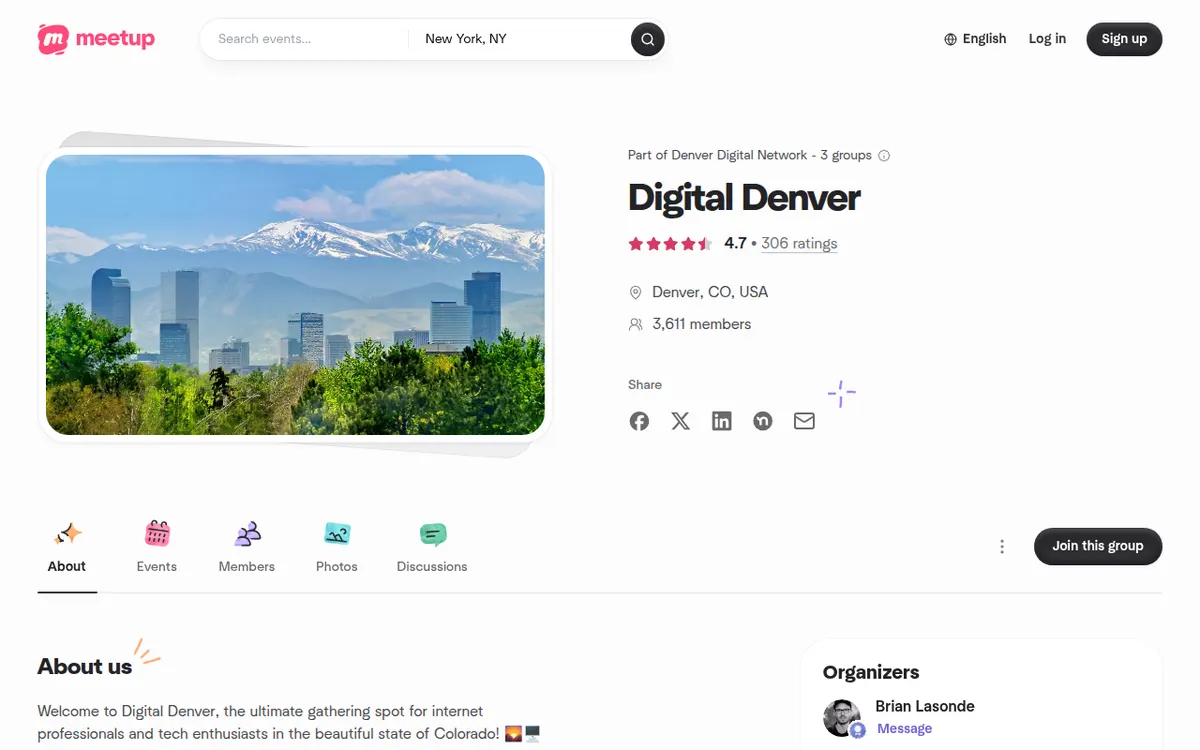
Task: Share to X icon
Action: [680, 421]
